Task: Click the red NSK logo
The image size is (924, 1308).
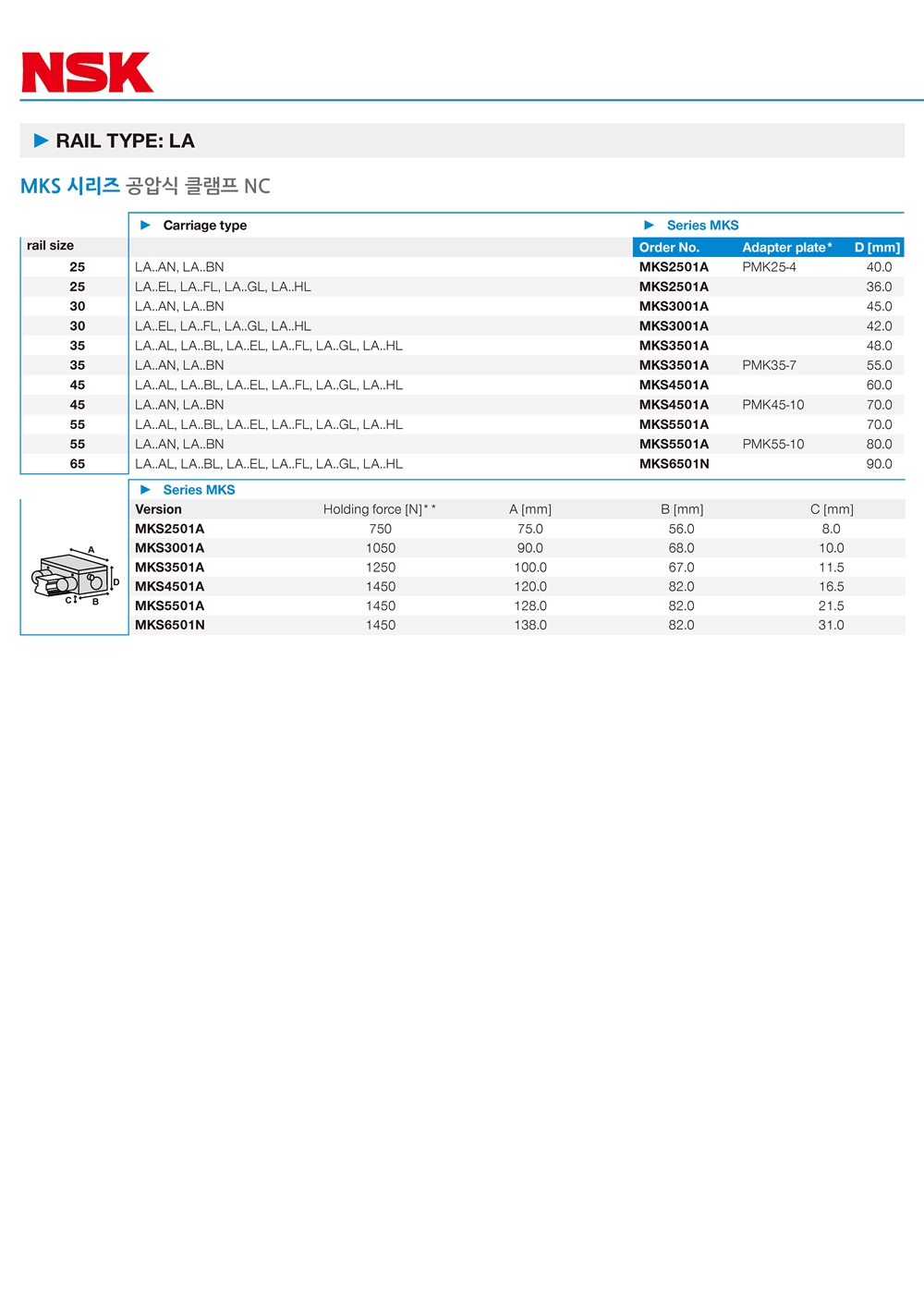Action: (x=88, y=72)
